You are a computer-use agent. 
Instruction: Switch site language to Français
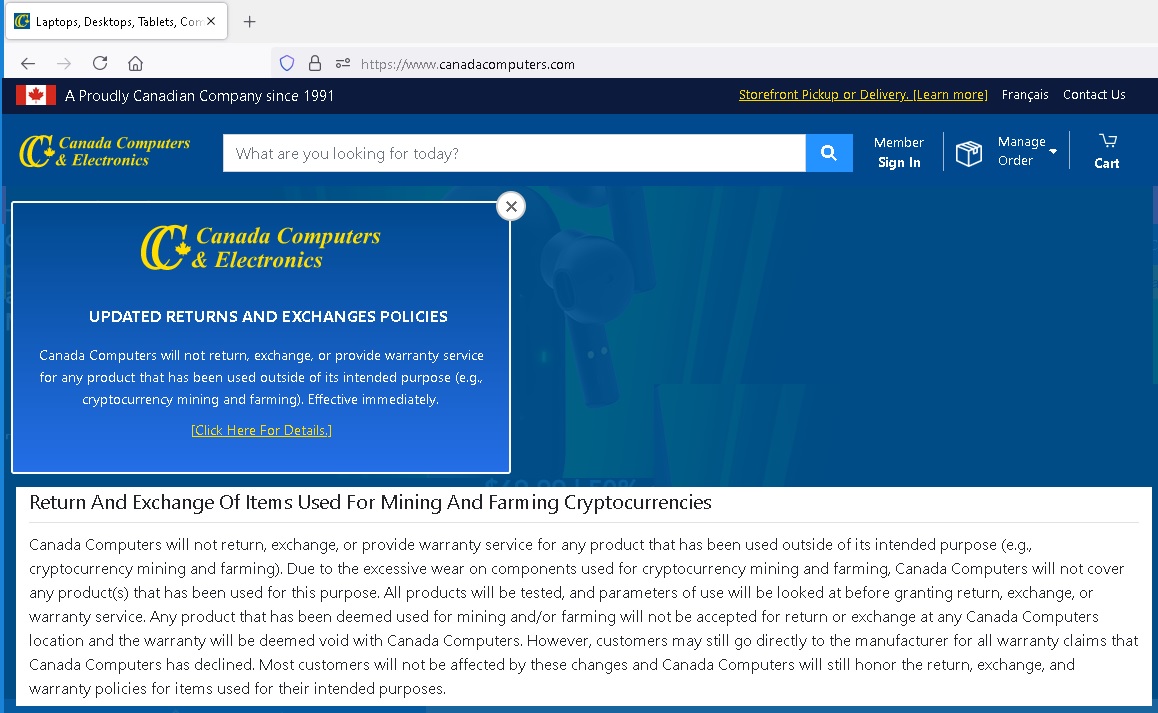tap(1024, 95)
